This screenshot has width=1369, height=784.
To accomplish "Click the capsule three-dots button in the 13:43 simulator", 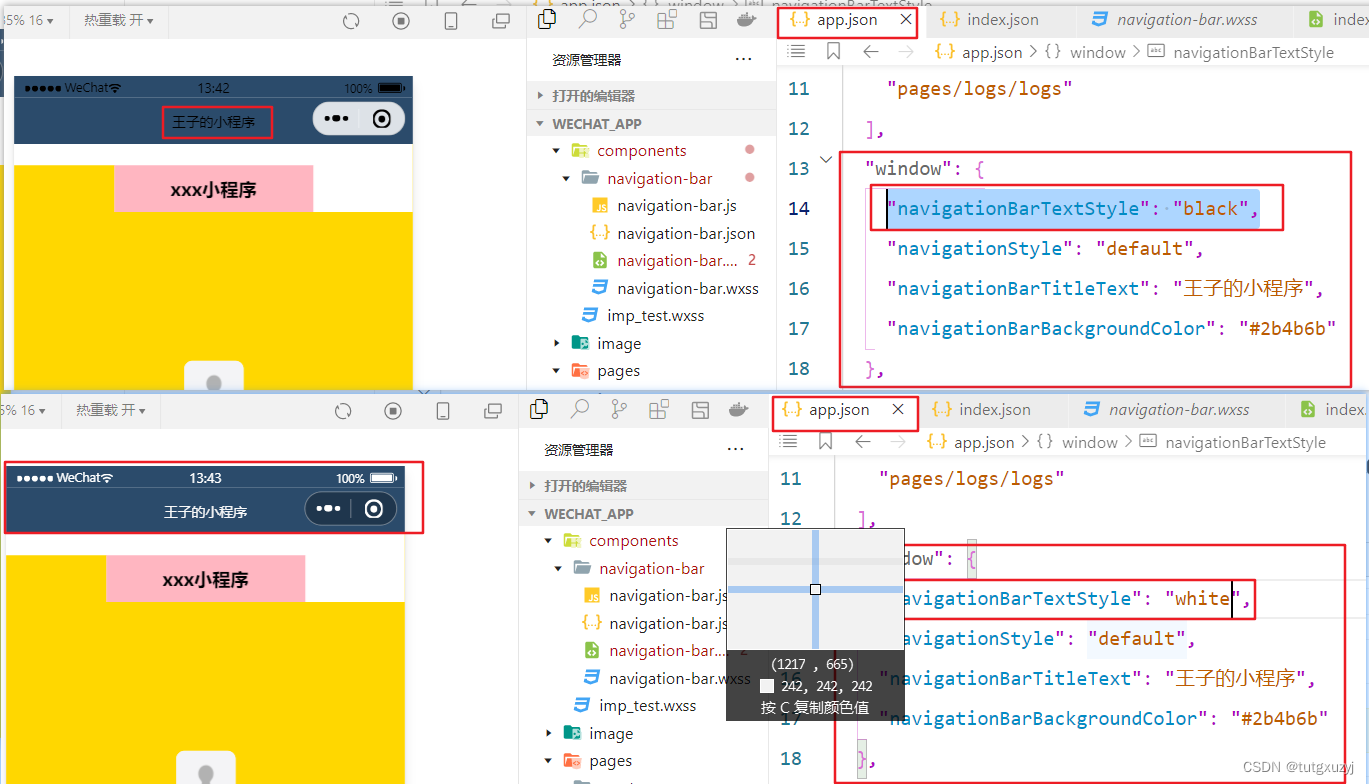I will [x=328, y=509].
